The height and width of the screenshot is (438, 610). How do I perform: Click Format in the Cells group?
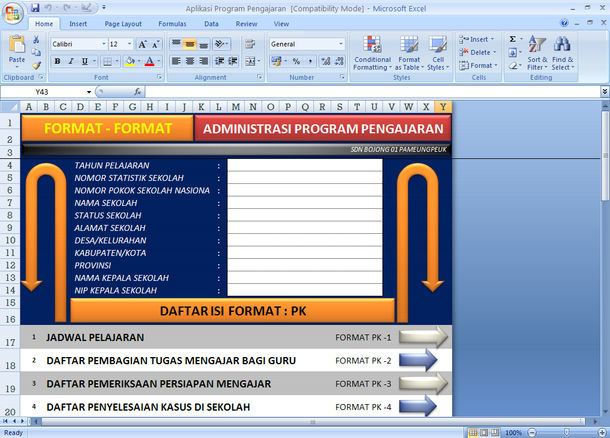[478, 65]
